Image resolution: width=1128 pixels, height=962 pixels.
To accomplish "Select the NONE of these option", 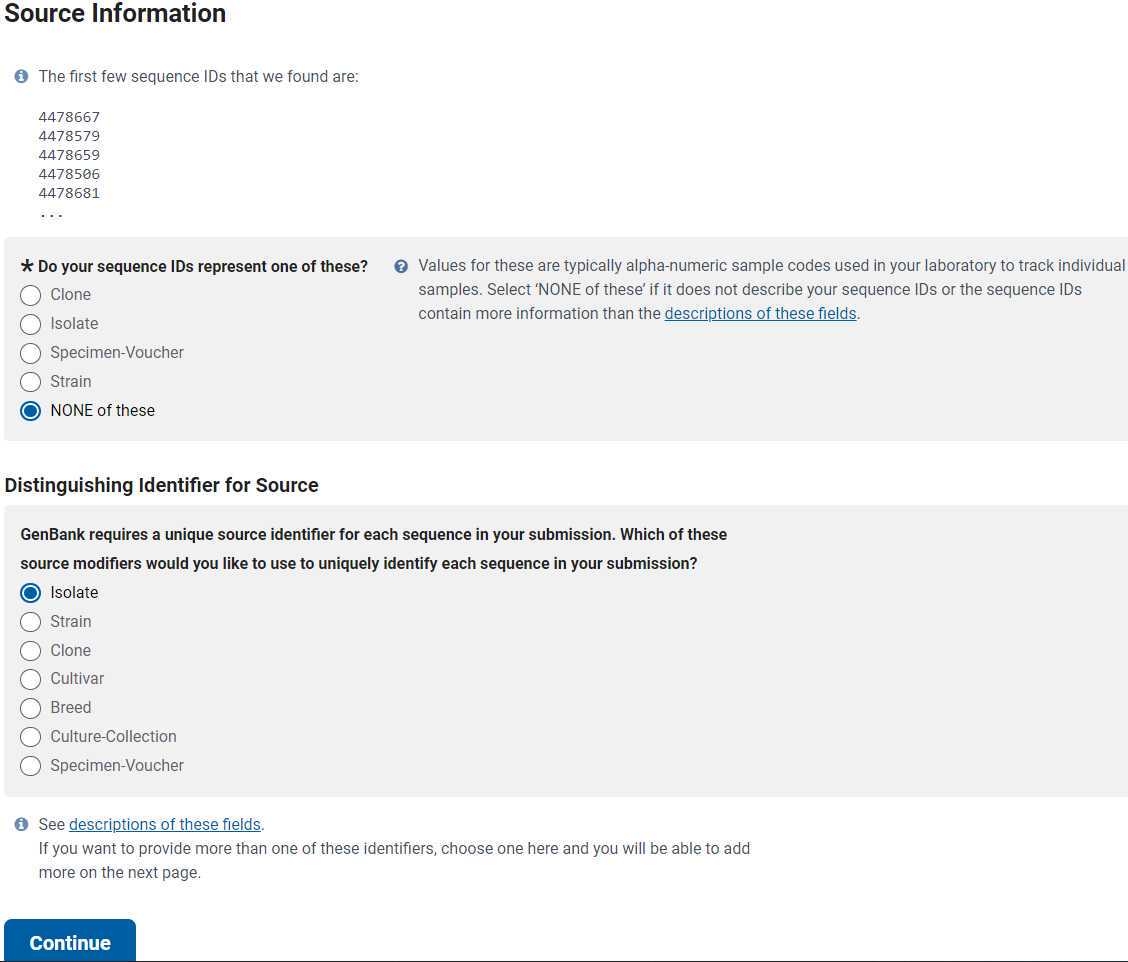I will tap(30, 411).
